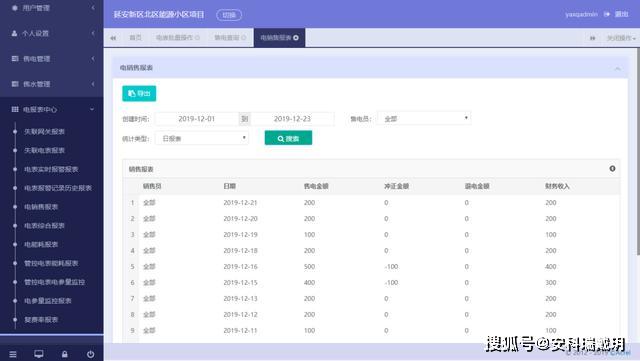The height and width of the screenshot is (361, 640).
Task: Open the 统计类型 dropdown showing 日报表
Action: click(x=202, y=138)
